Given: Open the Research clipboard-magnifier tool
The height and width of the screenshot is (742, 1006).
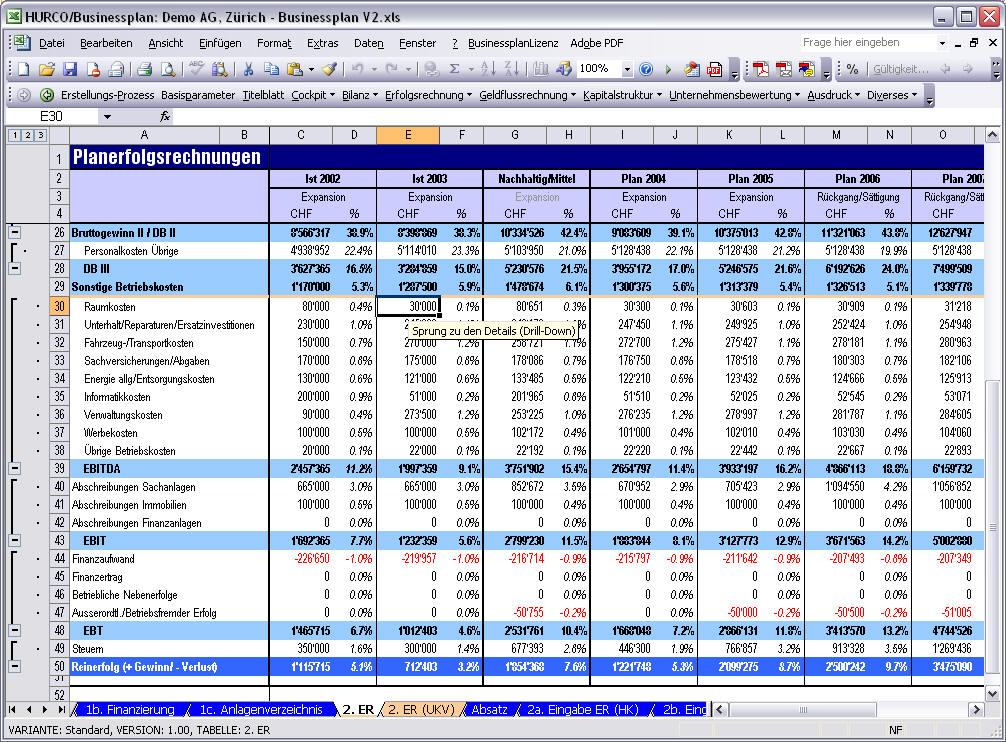Looking at the screenshot, I should click(x=219, y=69).
